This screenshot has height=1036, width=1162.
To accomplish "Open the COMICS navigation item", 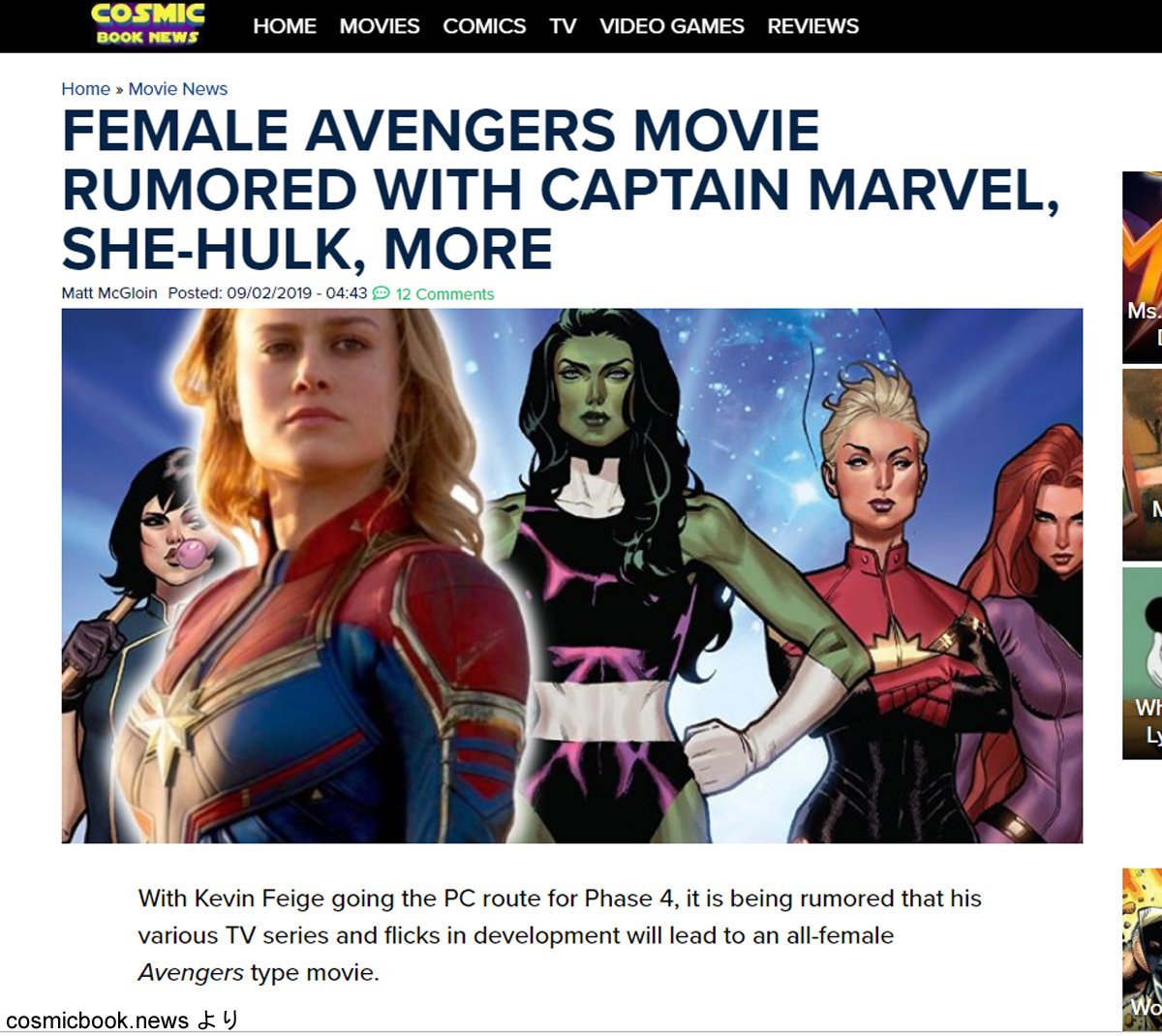I will click(x=484, y=26).
